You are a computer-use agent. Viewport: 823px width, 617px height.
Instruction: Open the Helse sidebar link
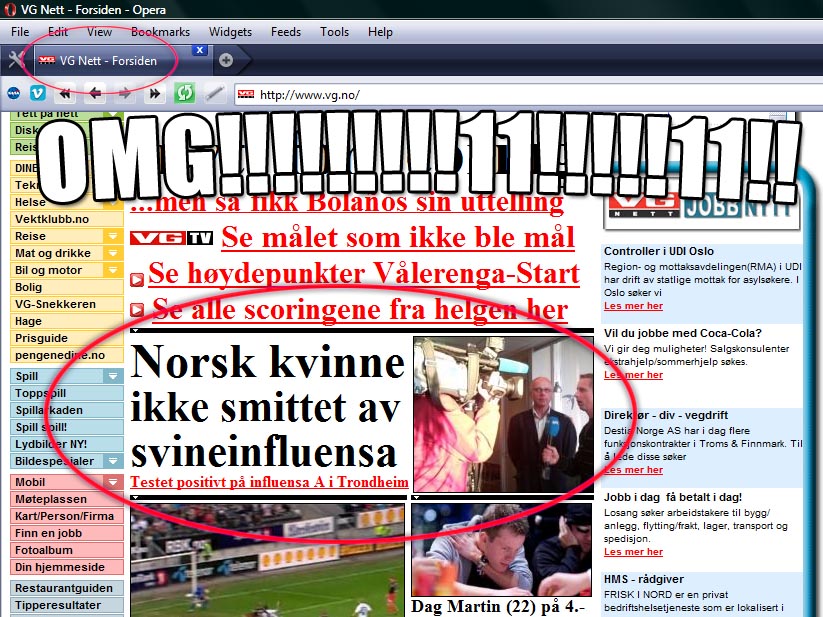tap(30, 203)
